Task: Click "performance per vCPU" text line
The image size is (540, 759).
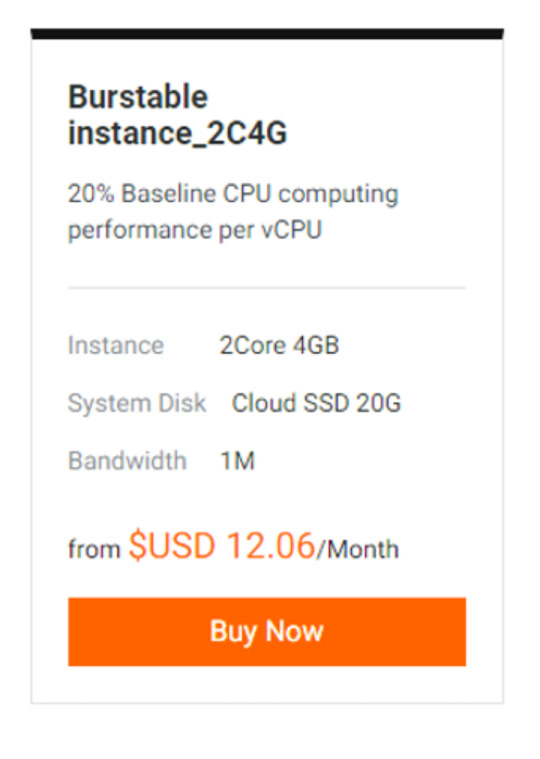Action: tap(195, 230)
